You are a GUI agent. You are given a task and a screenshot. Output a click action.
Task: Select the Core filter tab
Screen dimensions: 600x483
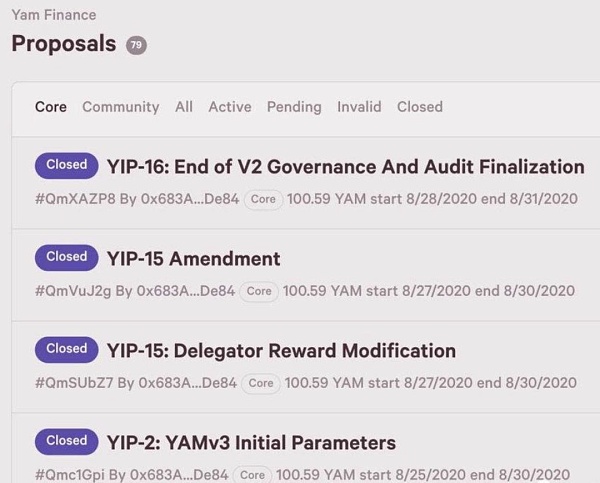pyautogui.click(x=51, y=107)
